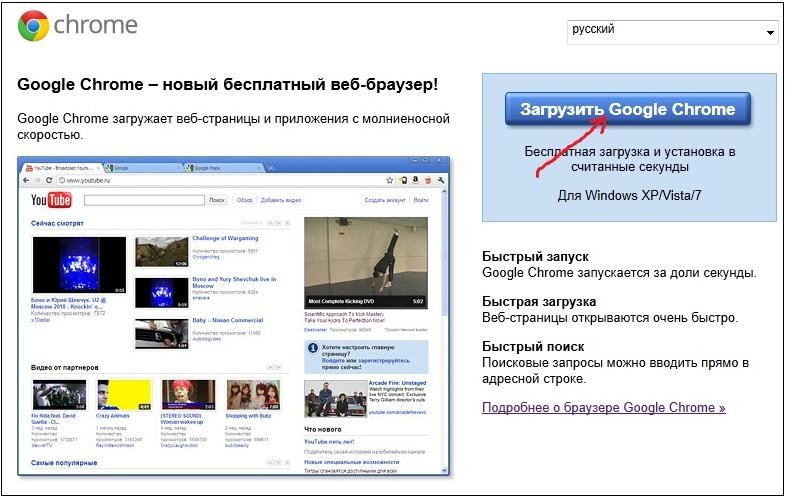The width and height of the screenshot is (787, 499).
Task: Click the YouTube пять лет! news link
Action: 329,442
